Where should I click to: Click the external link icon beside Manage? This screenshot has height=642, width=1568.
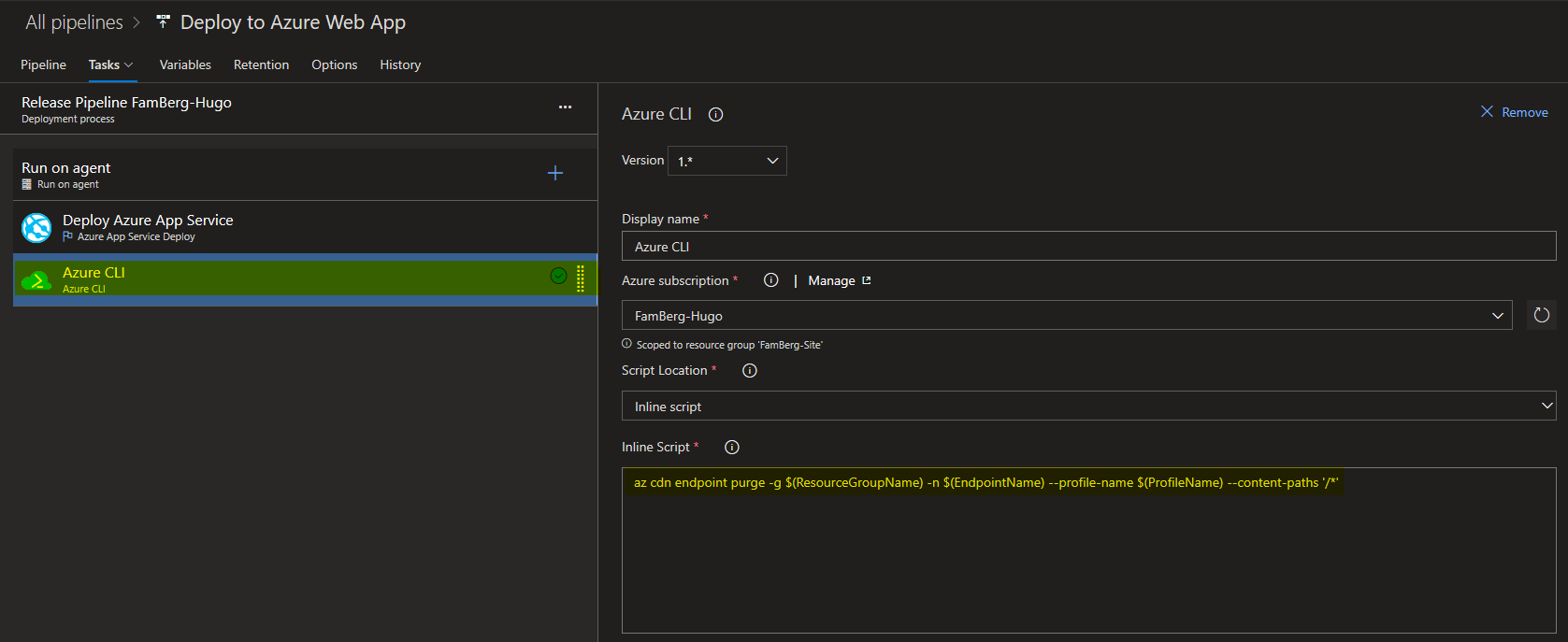867,280
